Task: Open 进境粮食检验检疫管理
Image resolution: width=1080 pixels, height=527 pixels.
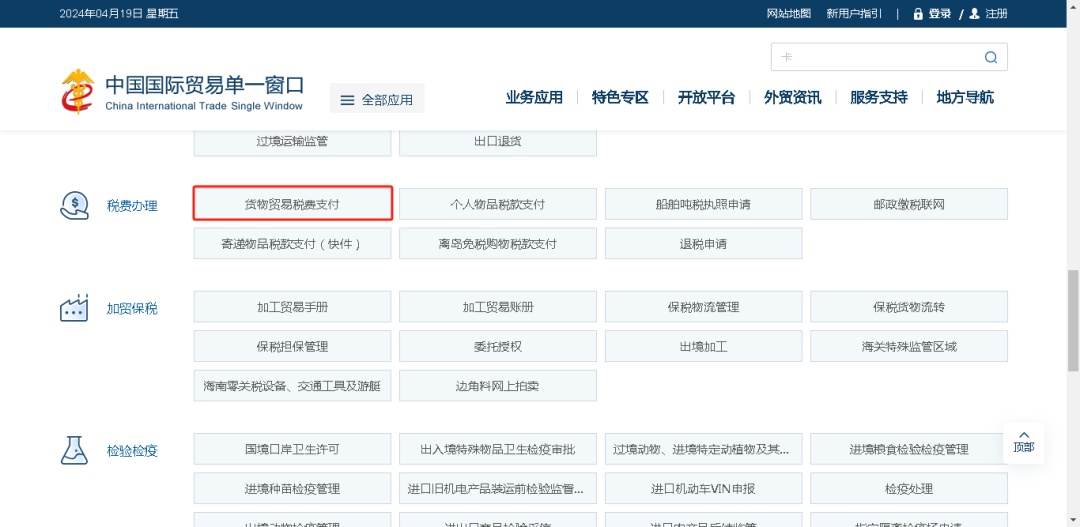Action: (909, 449)
